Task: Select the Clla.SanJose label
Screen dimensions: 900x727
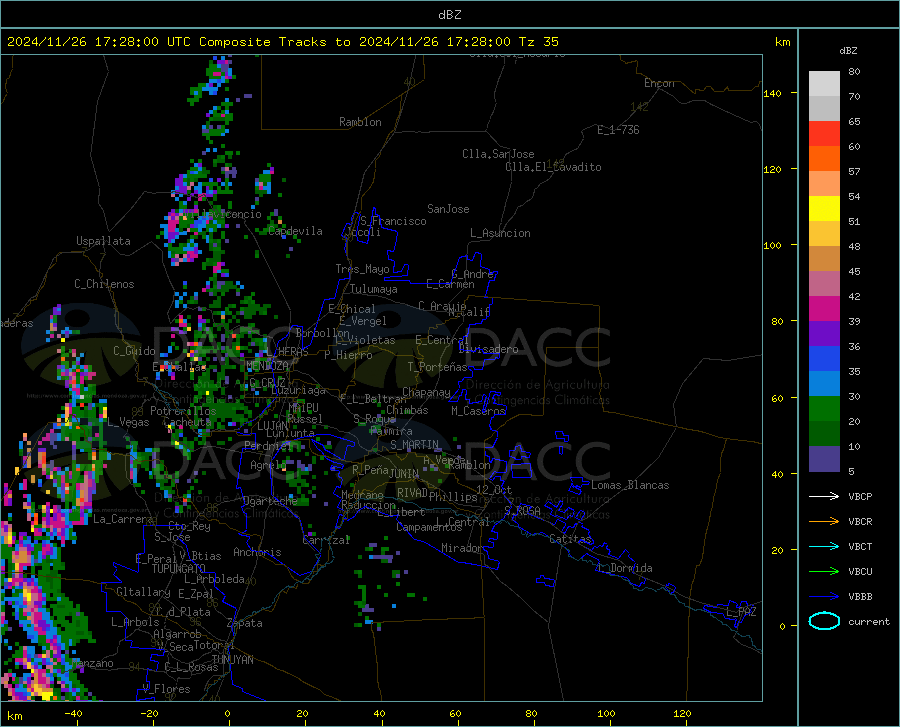Action: point(498,154)
